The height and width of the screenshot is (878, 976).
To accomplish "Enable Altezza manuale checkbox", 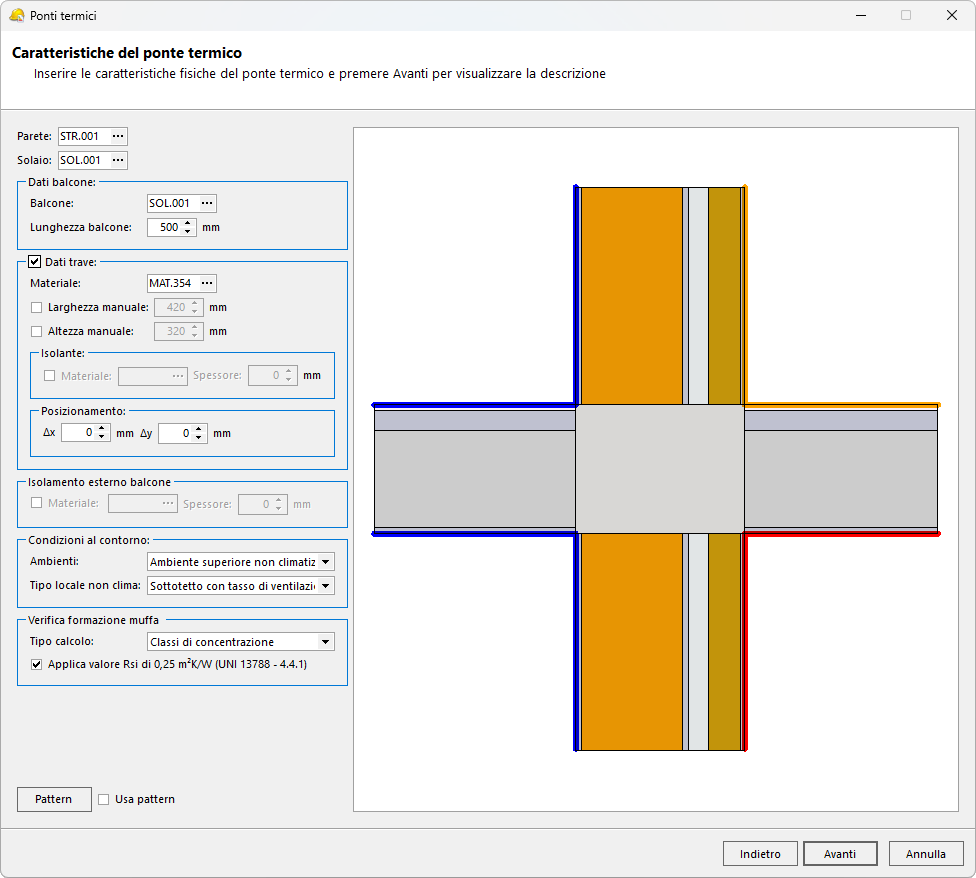I will (37, 331).
